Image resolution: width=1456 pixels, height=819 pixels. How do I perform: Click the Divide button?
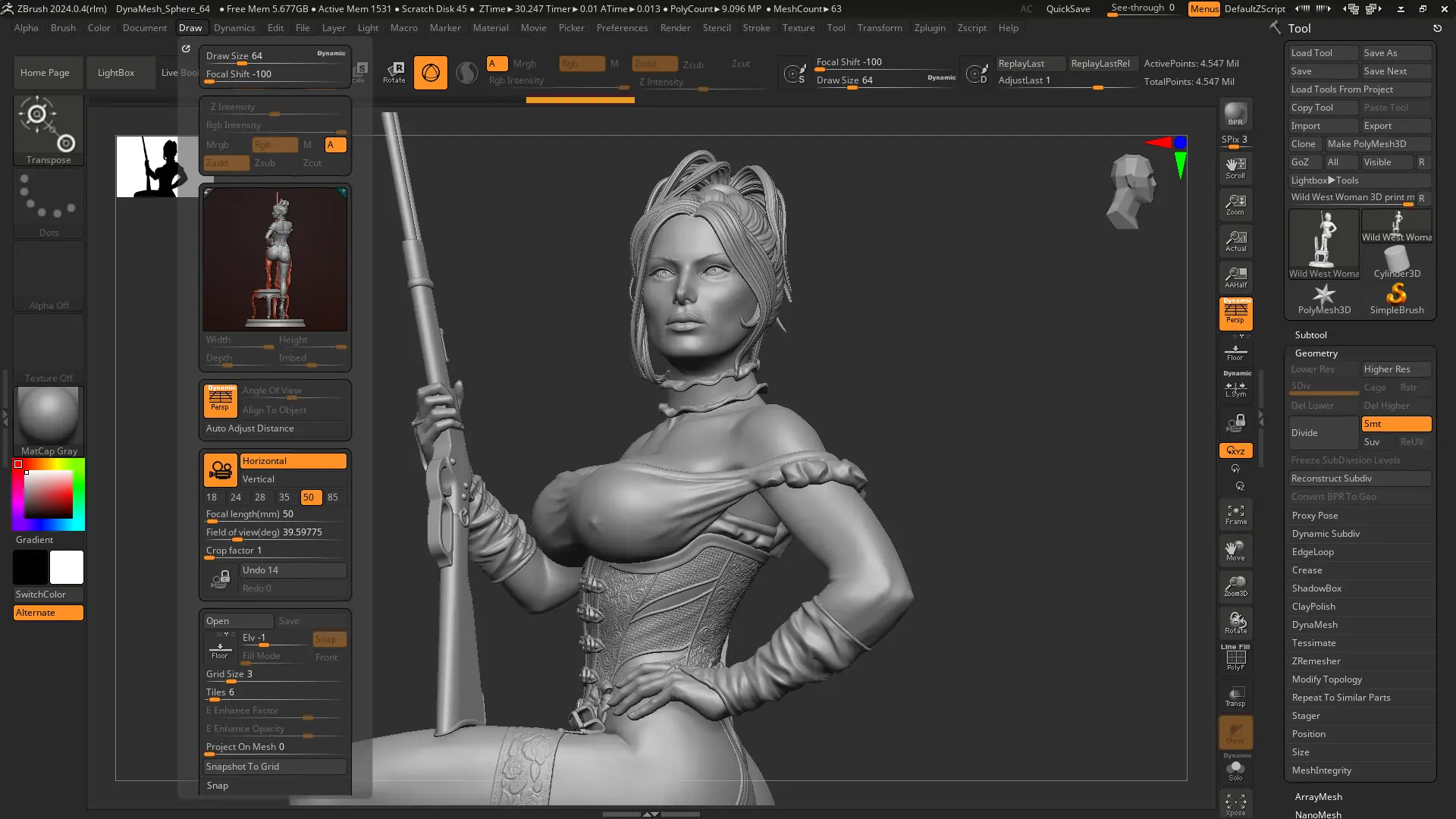point(1323,433)
